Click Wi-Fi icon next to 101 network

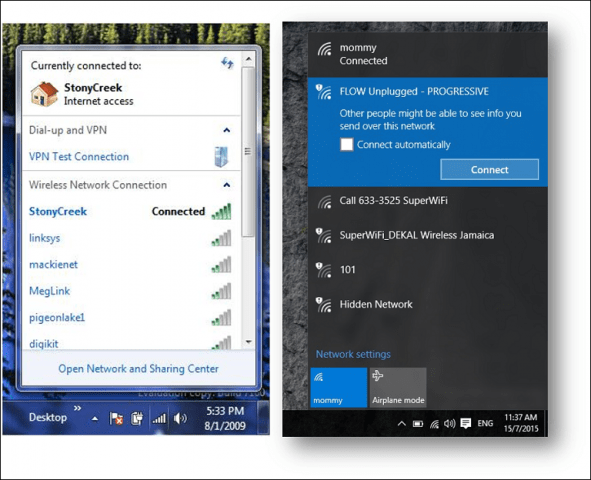pyautogui.click(x=324, y=271)
